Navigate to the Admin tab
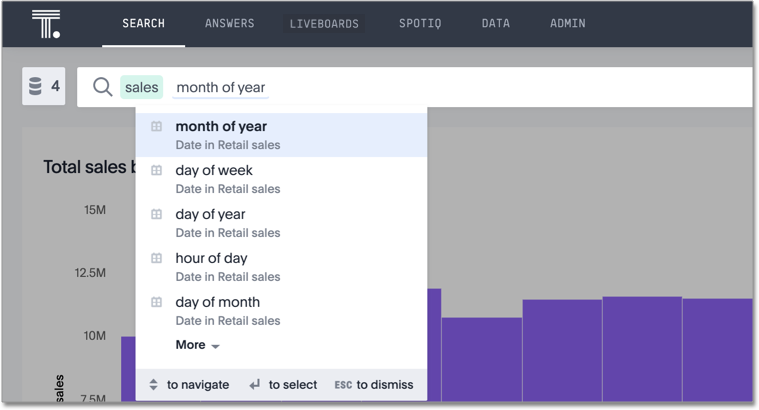 [567, 23]
